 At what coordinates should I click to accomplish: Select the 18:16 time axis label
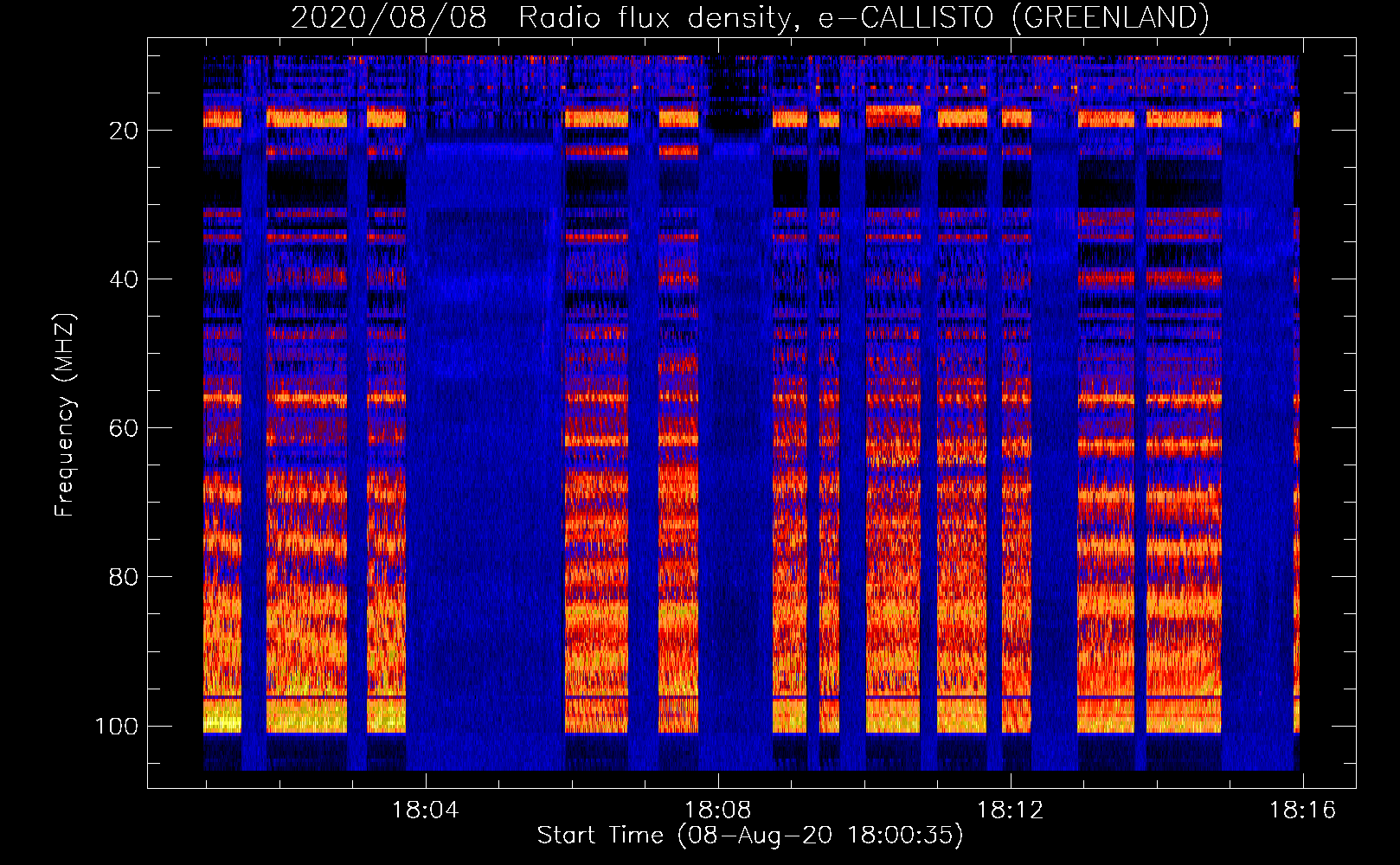pos(1303,811)
